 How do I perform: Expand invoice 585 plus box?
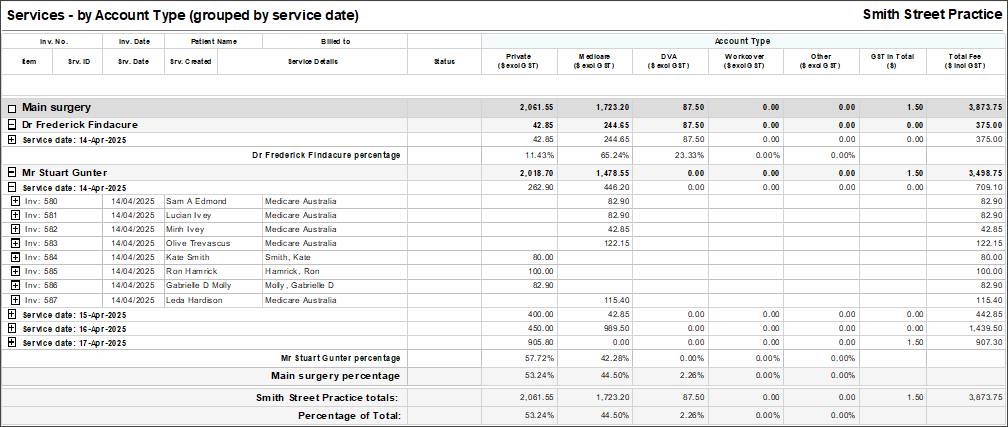15,271
